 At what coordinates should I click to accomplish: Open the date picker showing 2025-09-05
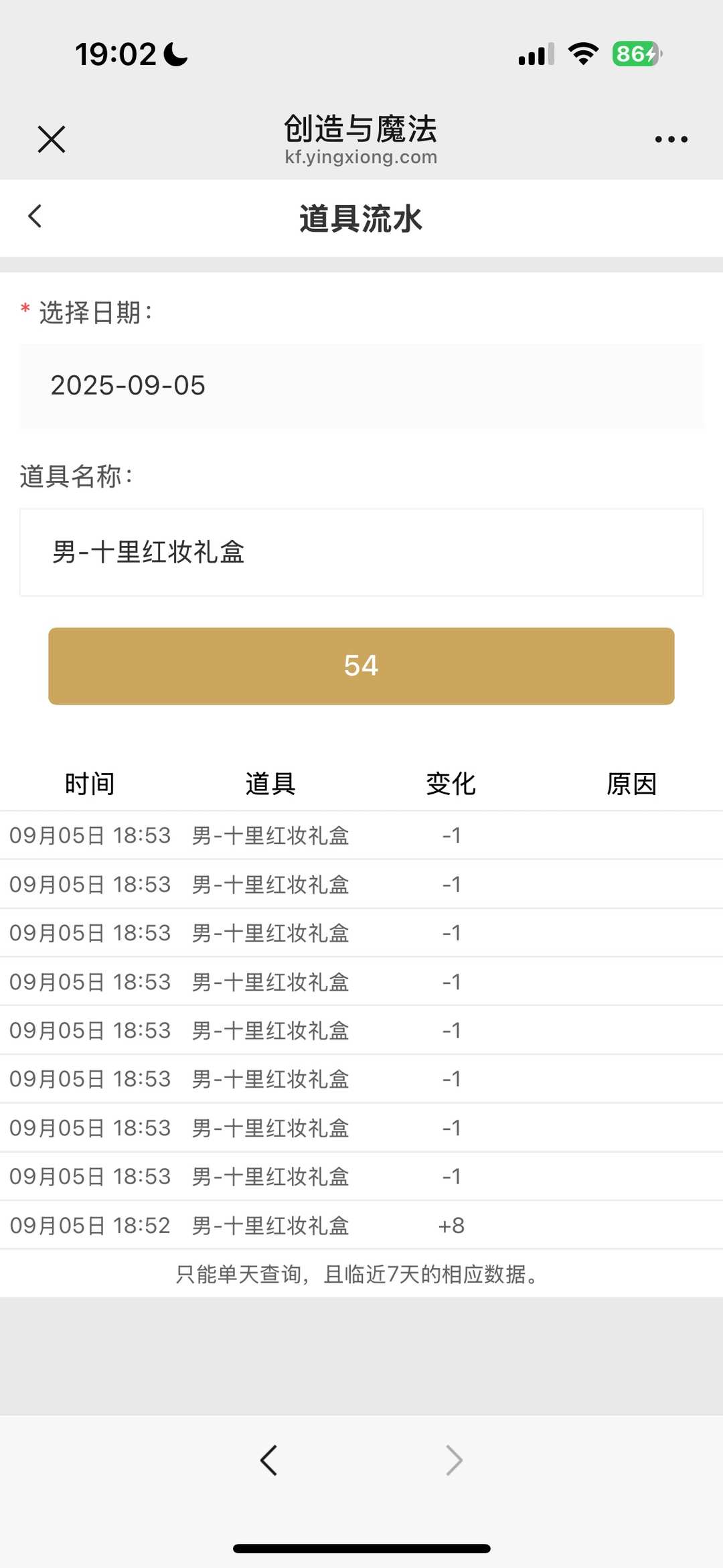coord(361,386)
